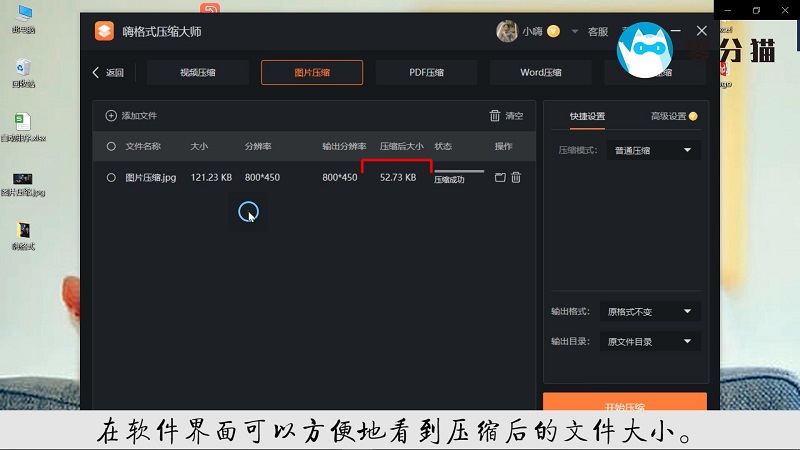Switch to the PDF压缩 tab

426,73
